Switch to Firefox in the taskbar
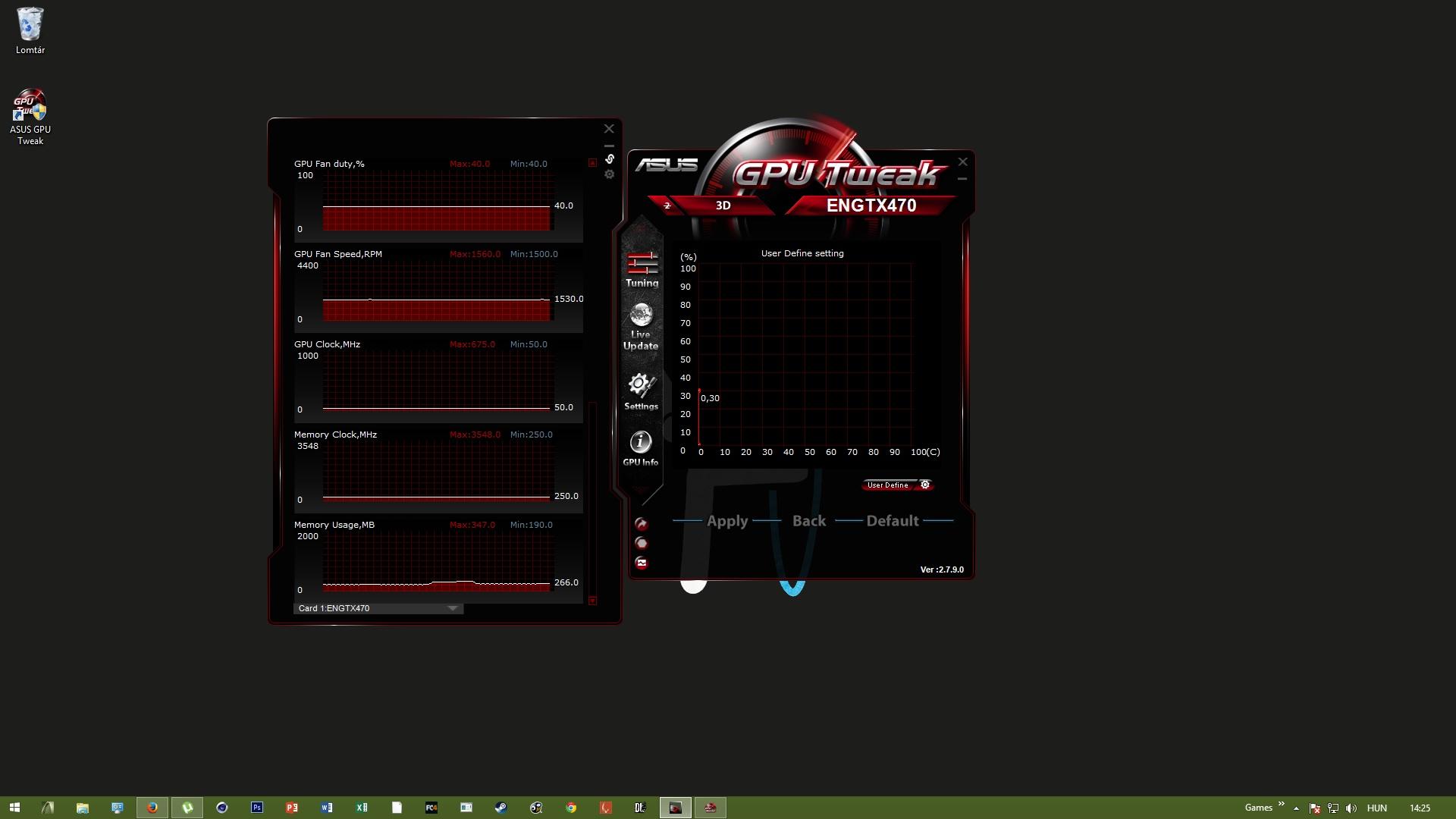The width and height of the screenshot is (1456, 819). pos(152,808)
